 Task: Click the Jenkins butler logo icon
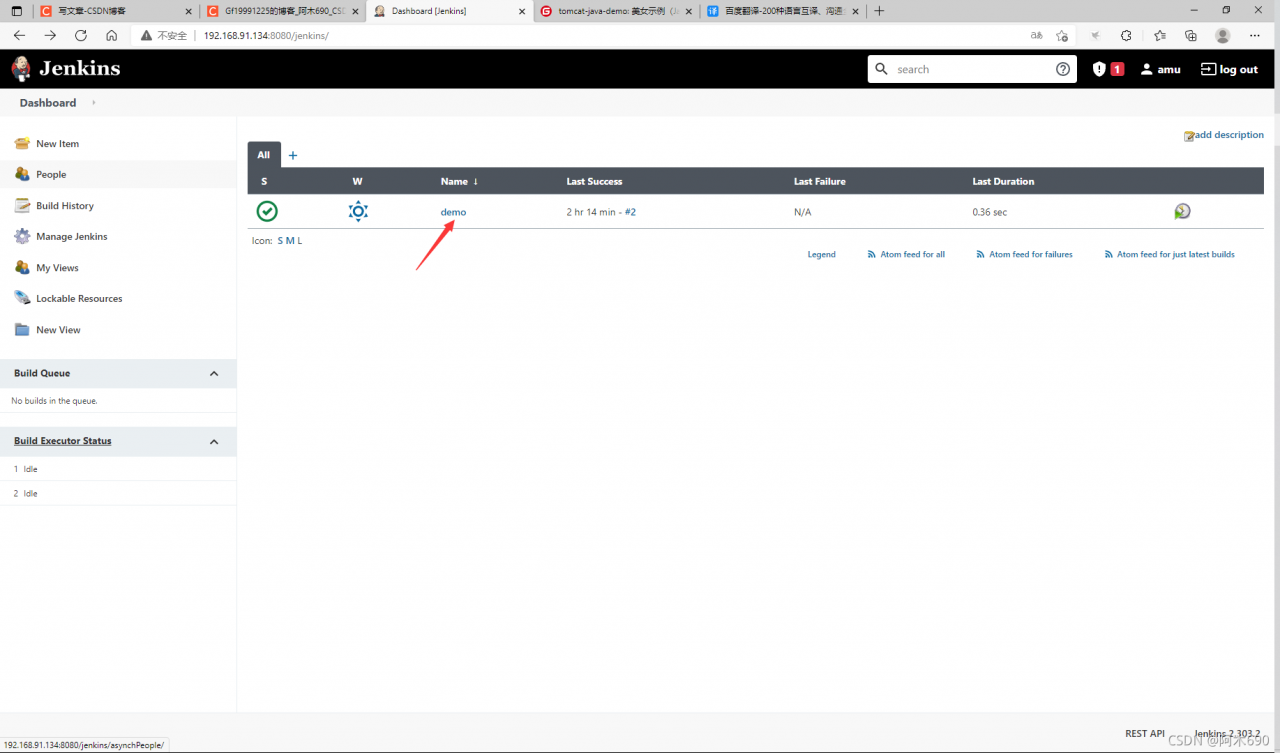tap(21, 69)
